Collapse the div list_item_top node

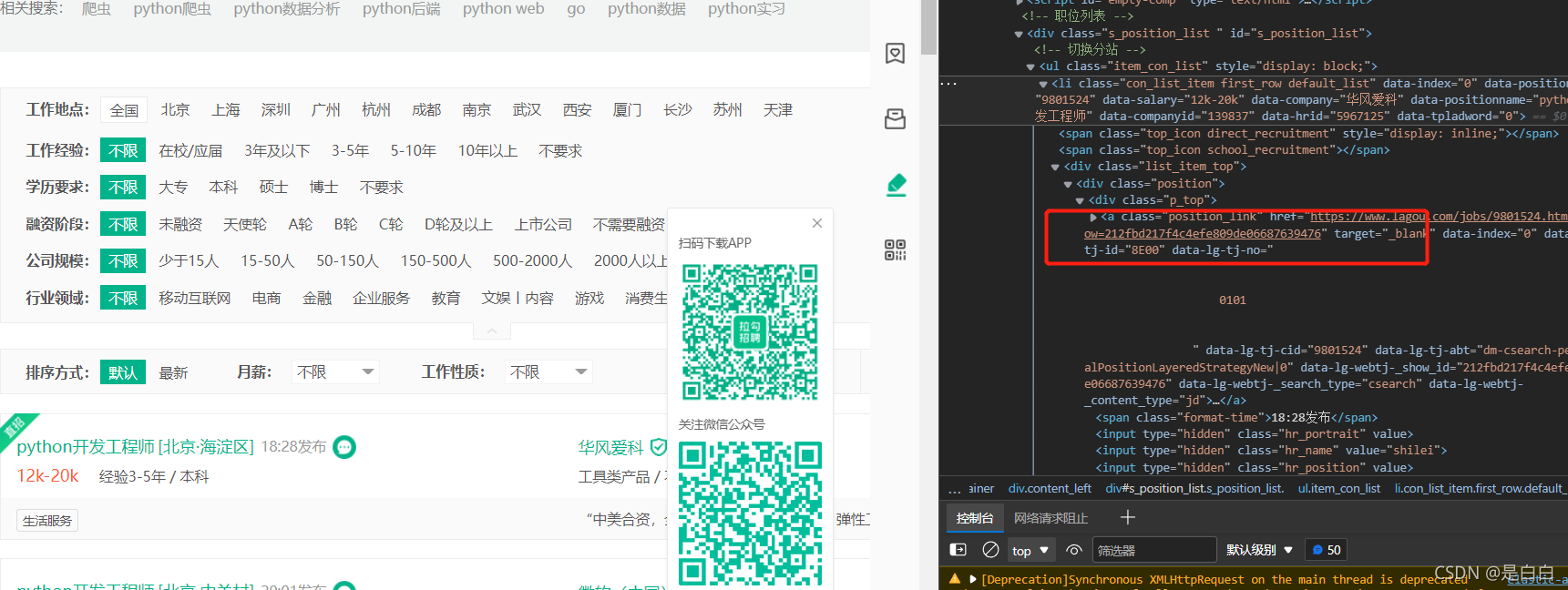pos(1055,167)
